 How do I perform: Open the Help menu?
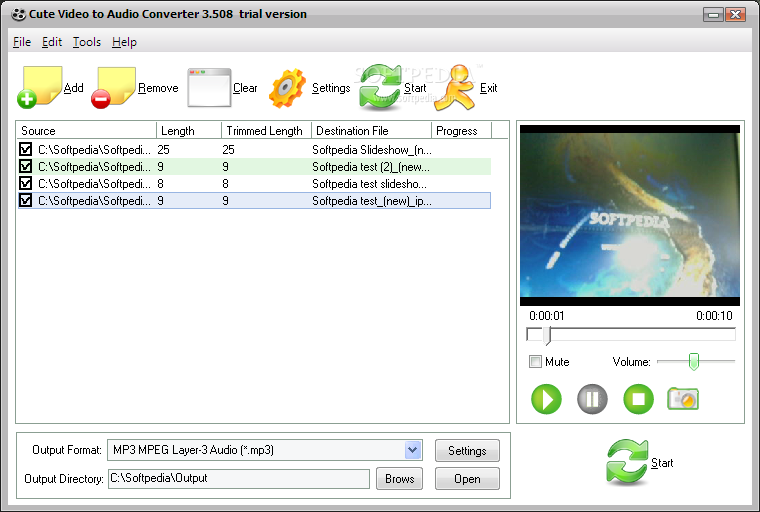124,42
